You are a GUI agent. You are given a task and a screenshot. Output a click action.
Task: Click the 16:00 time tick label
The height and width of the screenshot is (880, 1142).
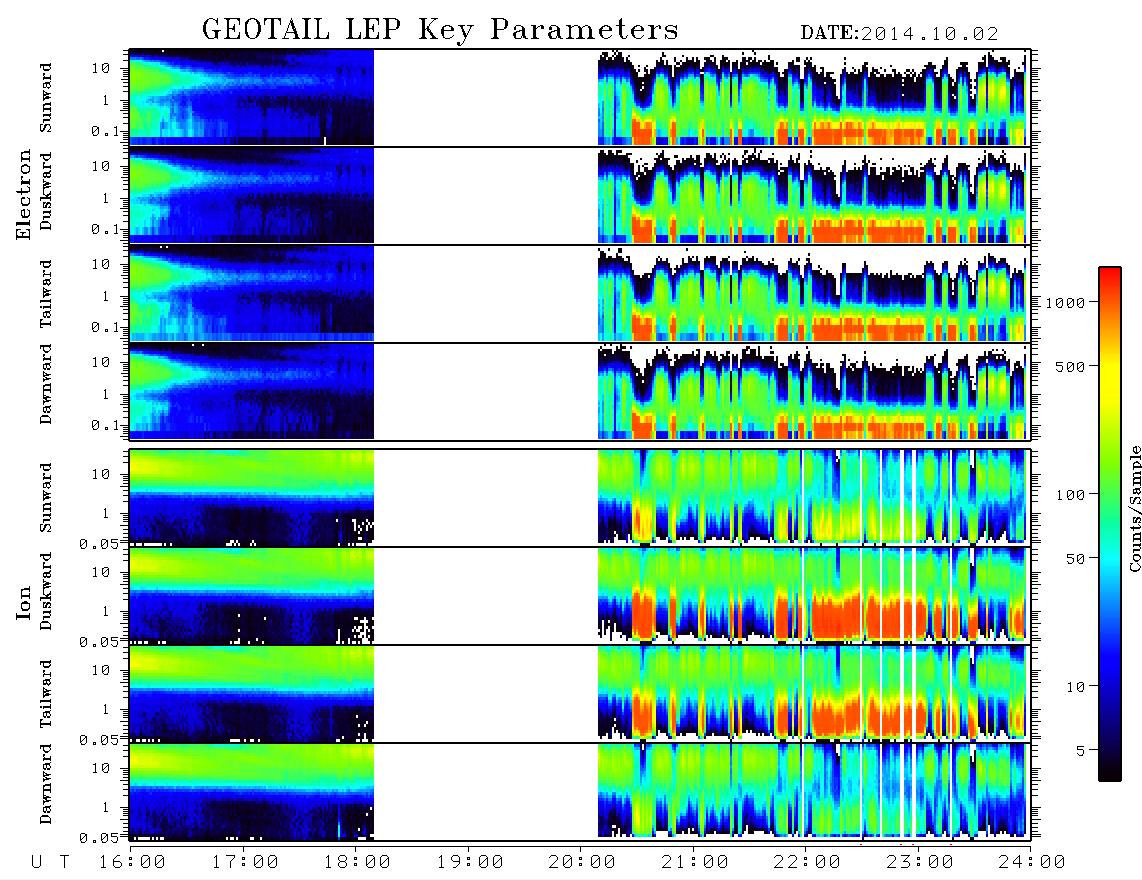pyautogui.click(x=132, y=862)
